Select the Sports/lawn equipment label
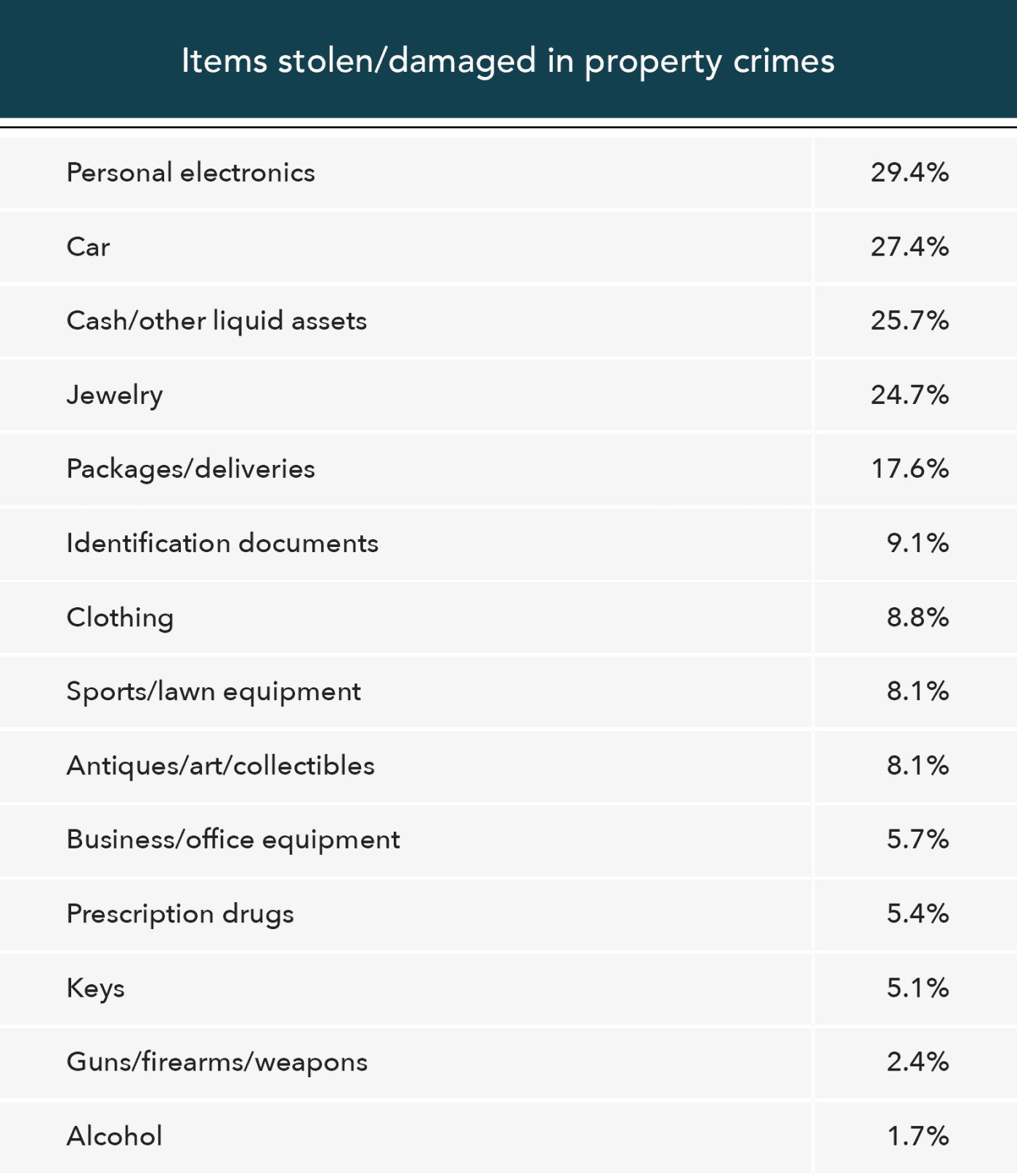 214,692
